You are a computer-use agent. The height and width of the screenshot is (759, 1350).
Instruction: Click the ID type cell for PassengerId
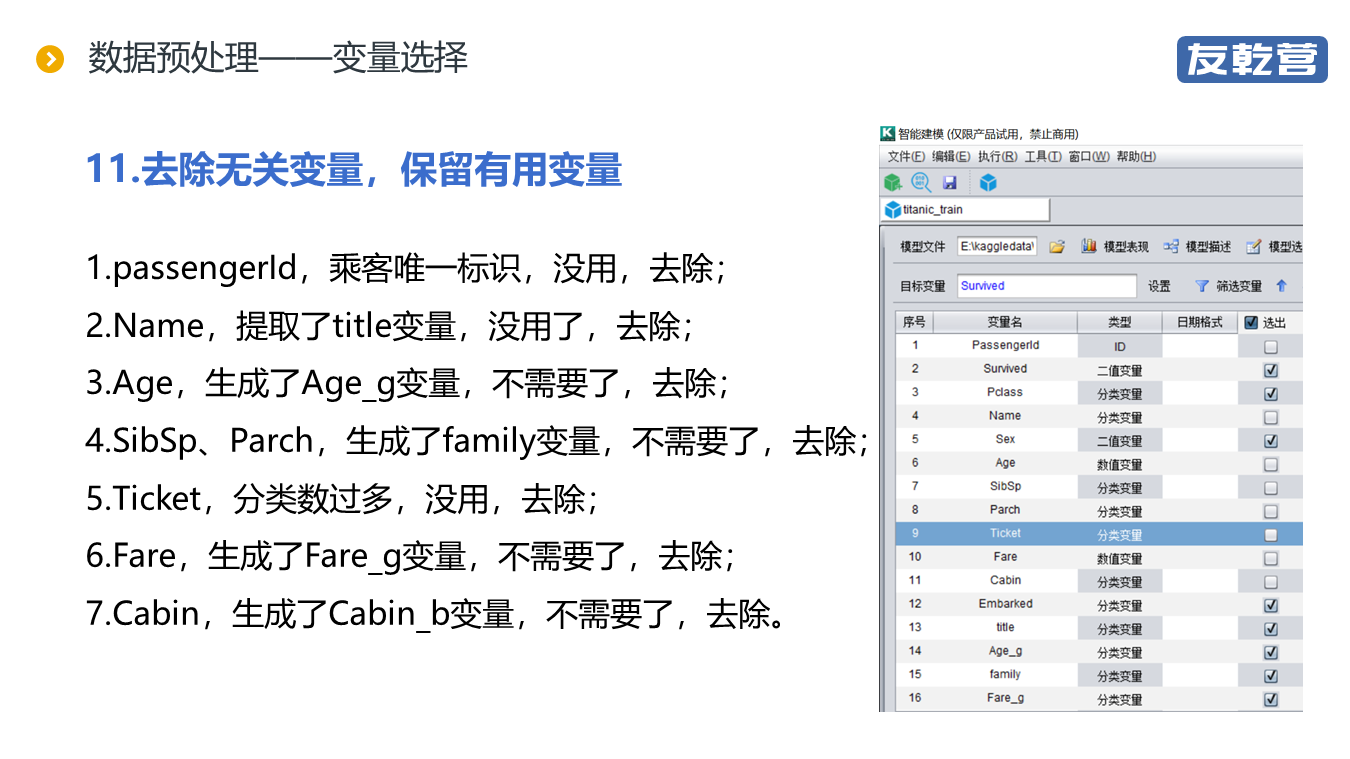pos(1120,346)
